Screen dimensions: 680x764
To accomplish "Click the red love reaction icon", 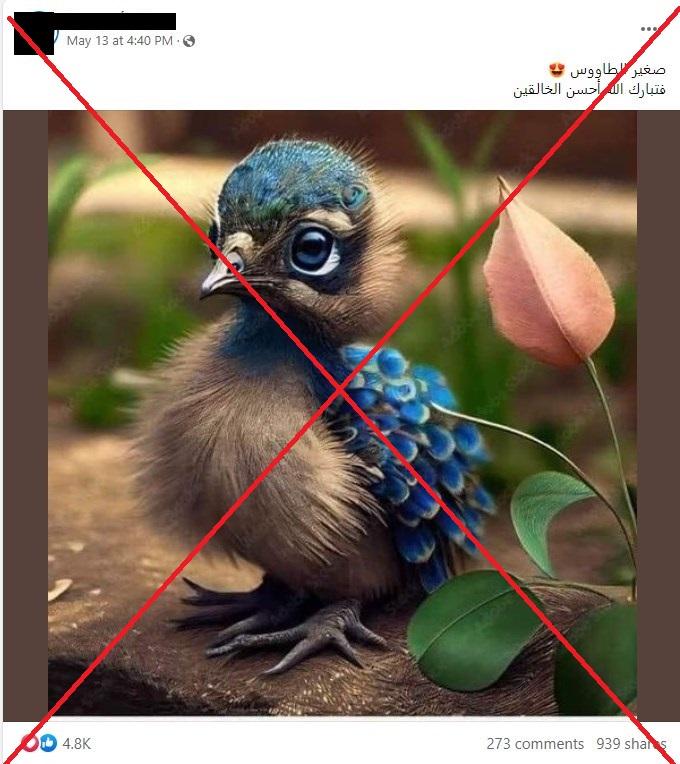I will pyautogui.click(x=30, y=743).
